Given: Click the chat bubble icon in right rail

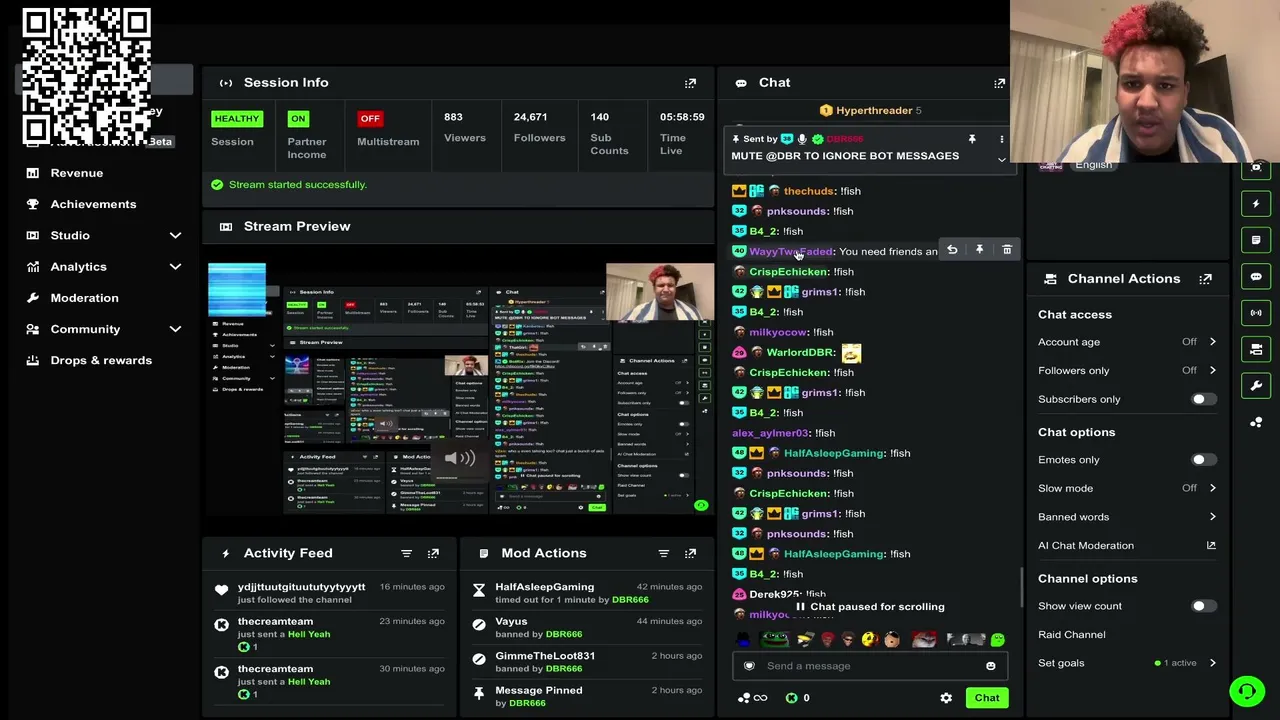Looking at the screenshot, I should [x=1256, y=277].
